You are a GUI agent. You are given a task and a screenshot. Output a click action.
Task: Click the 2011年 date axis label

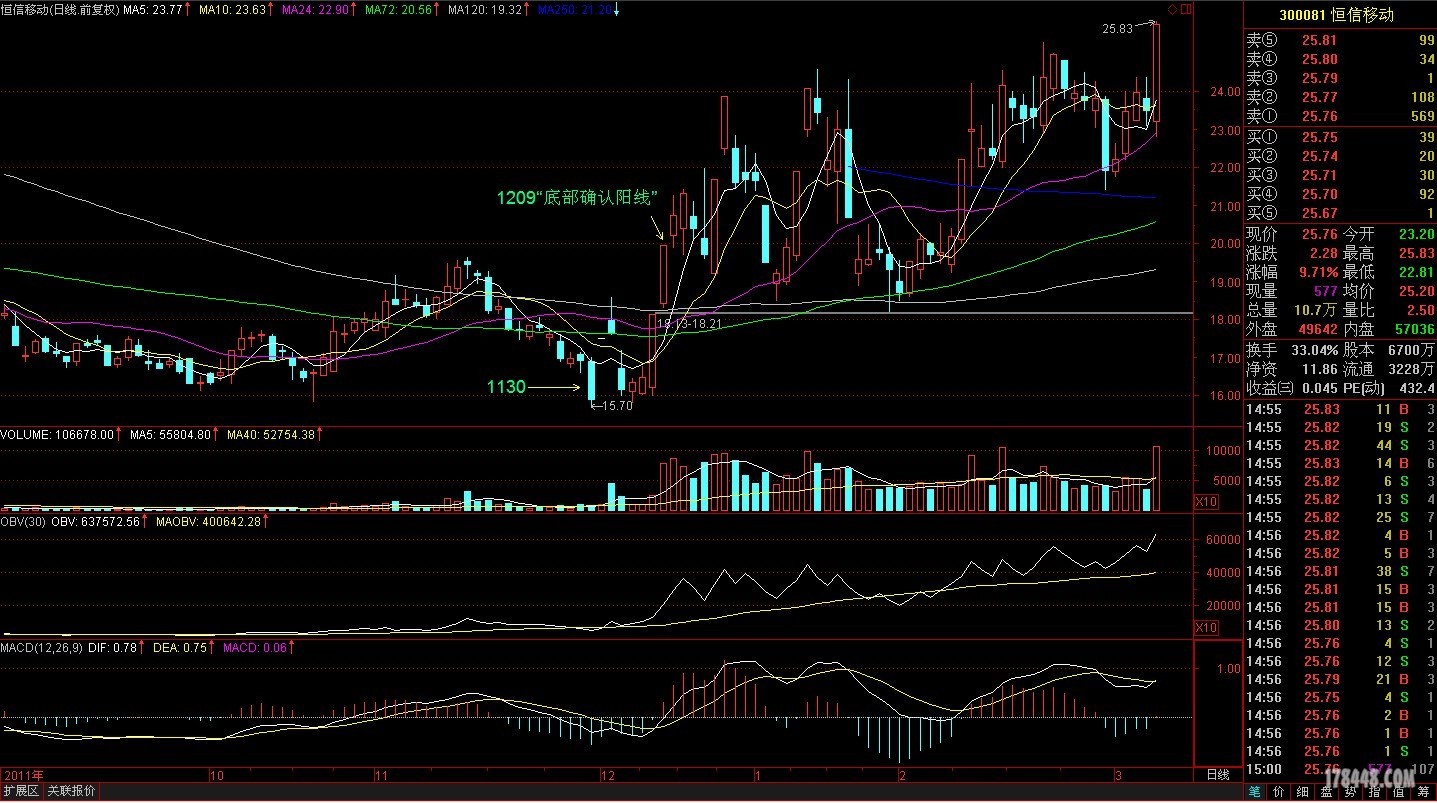(25, 775)
